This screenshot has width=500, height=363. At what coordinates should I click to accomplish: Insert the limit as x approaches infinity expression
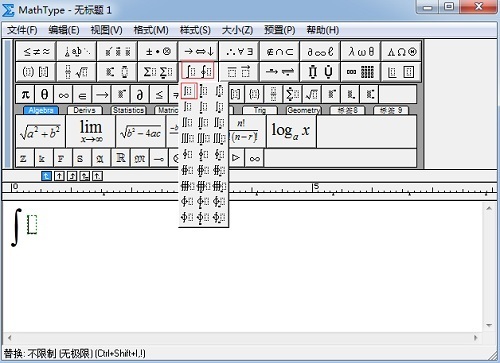click(x=91, y=132)
